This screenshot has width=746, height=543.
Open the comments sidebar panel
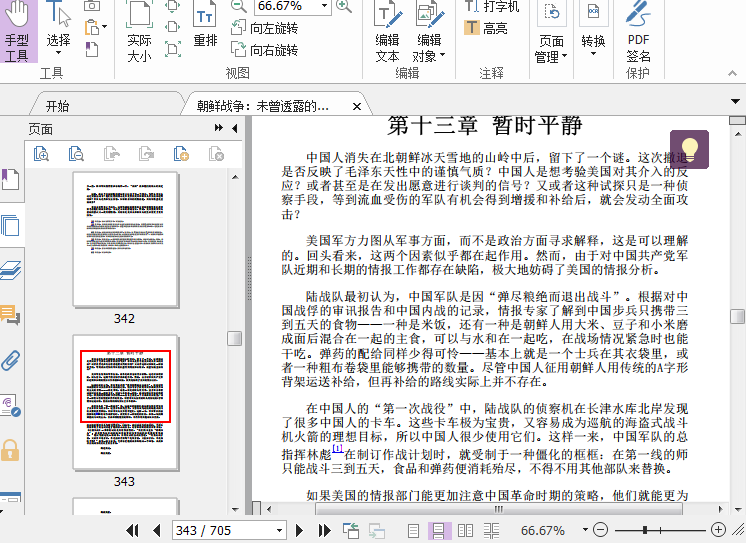(x=10, y=314)
